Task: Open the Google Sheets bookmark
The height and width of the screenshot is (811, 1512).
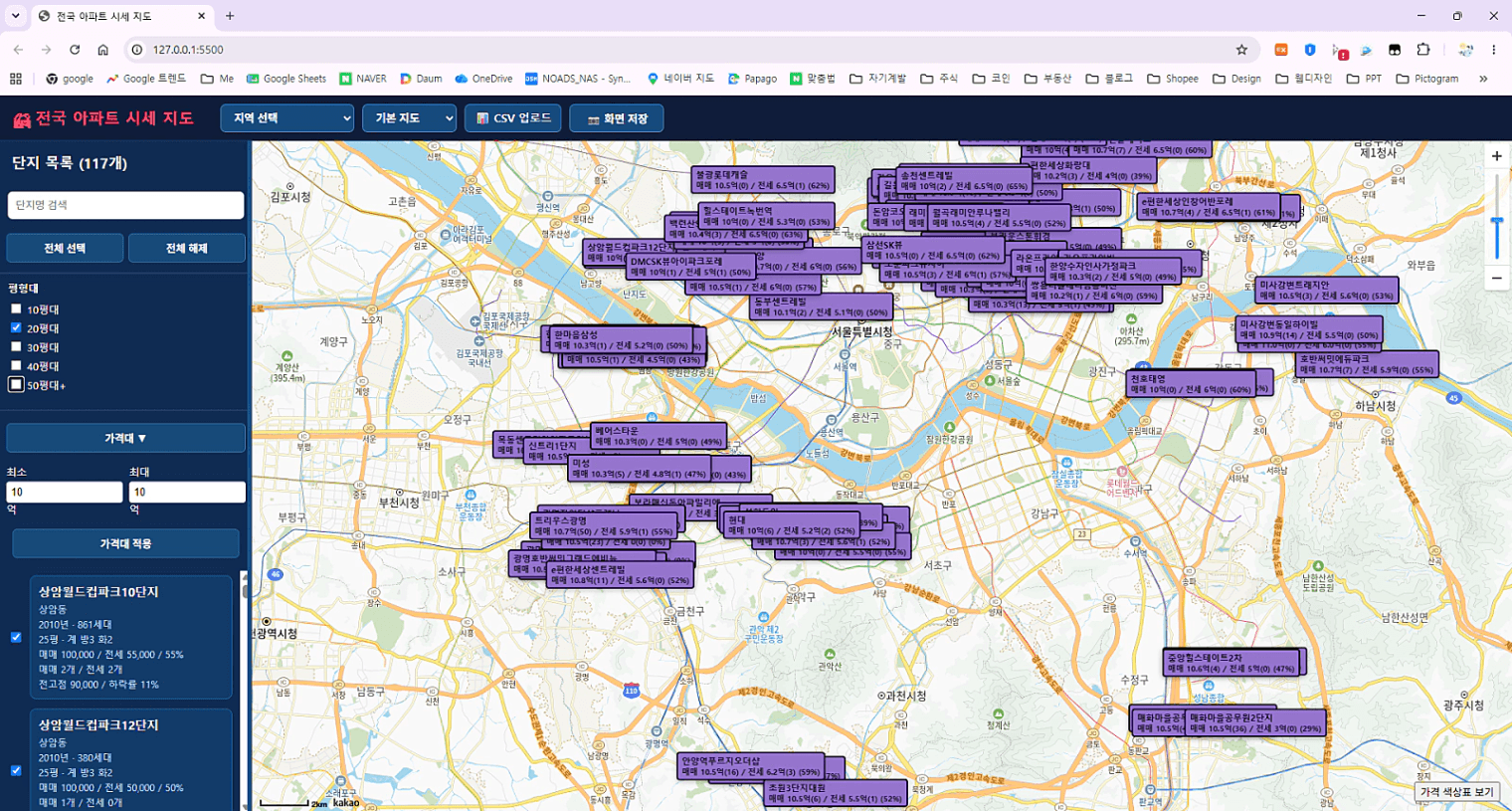Action: point(286,79)
